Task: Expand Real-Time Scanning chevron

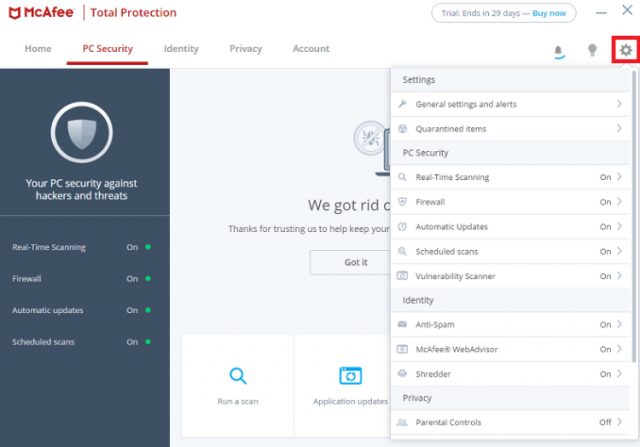Action: pyautogui.click(x=619, y=177)
